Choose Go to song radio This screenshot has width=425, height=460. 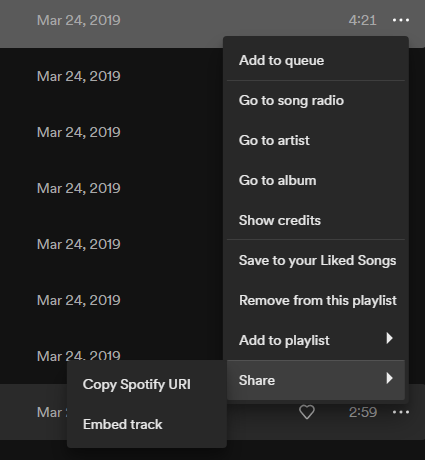(316, 100)
